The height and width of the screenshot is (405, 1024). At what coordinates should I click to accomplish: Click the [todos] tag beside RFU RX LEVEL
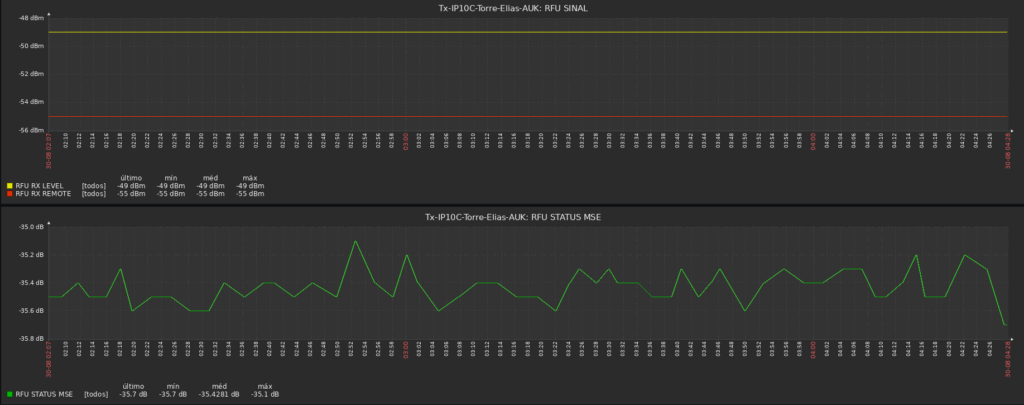coord(94,186)
